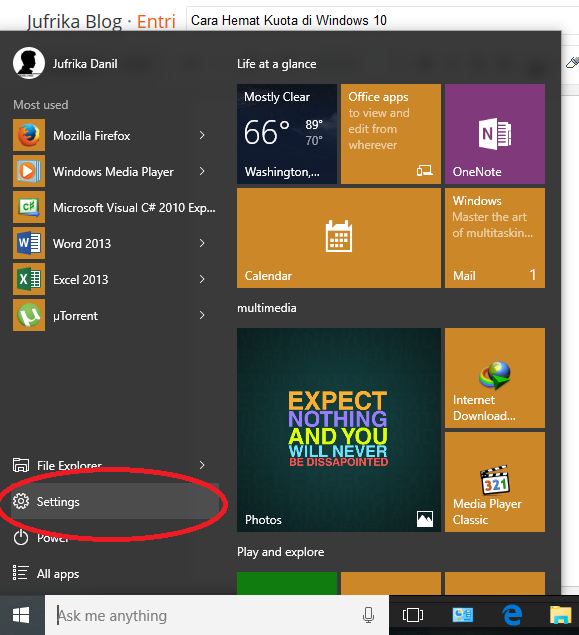
Task: Launch Windows Media Player icon
Action: (29, 171)
